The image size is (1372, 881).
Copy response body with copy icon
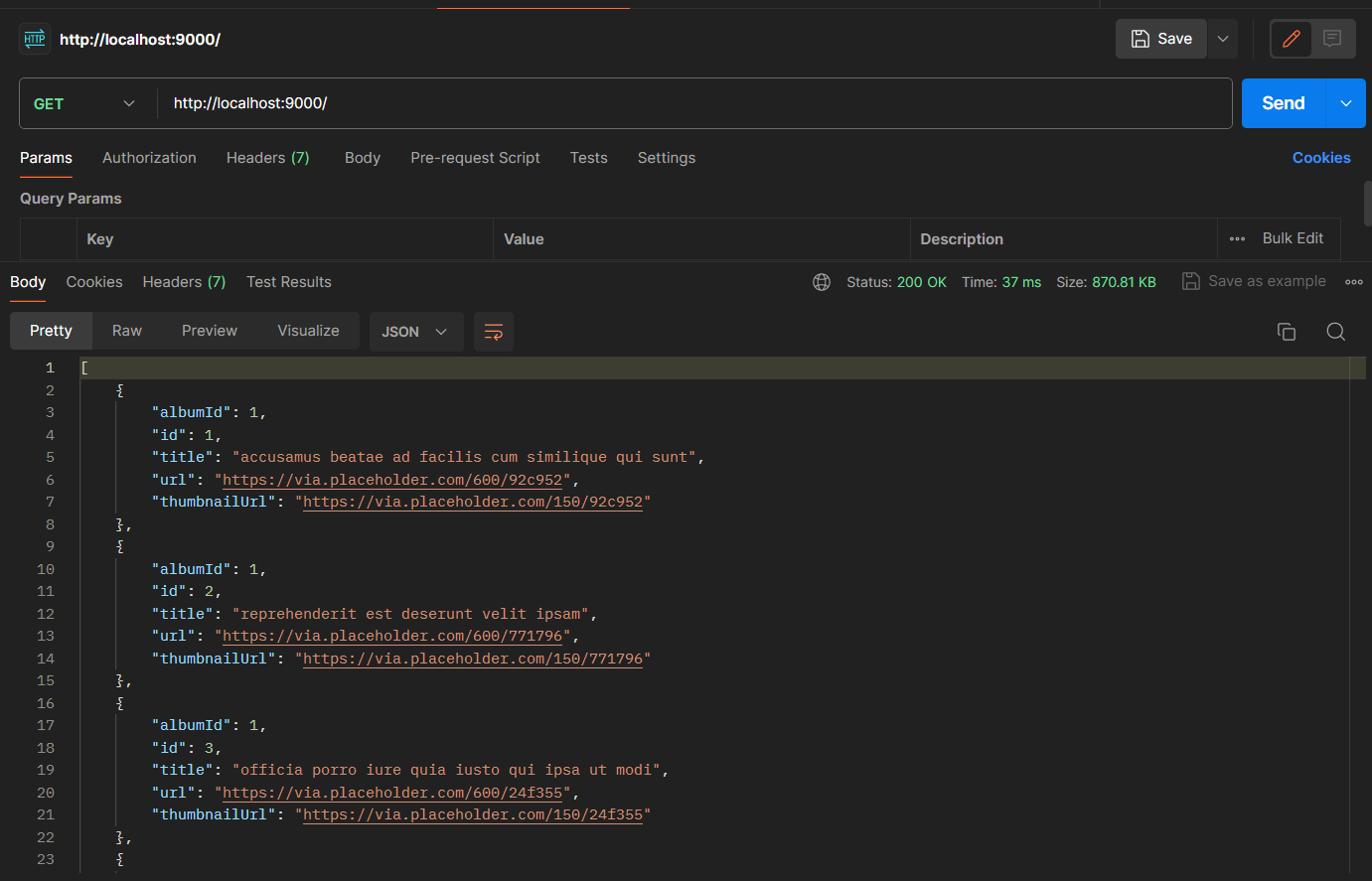click(x=1286, y=332)
